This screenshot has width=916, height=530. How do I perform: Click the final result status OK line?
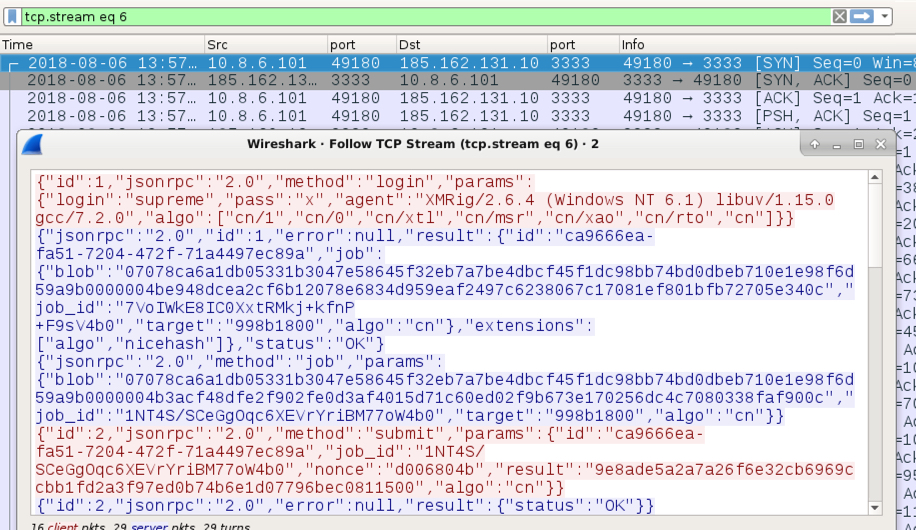tap(345, 505)
